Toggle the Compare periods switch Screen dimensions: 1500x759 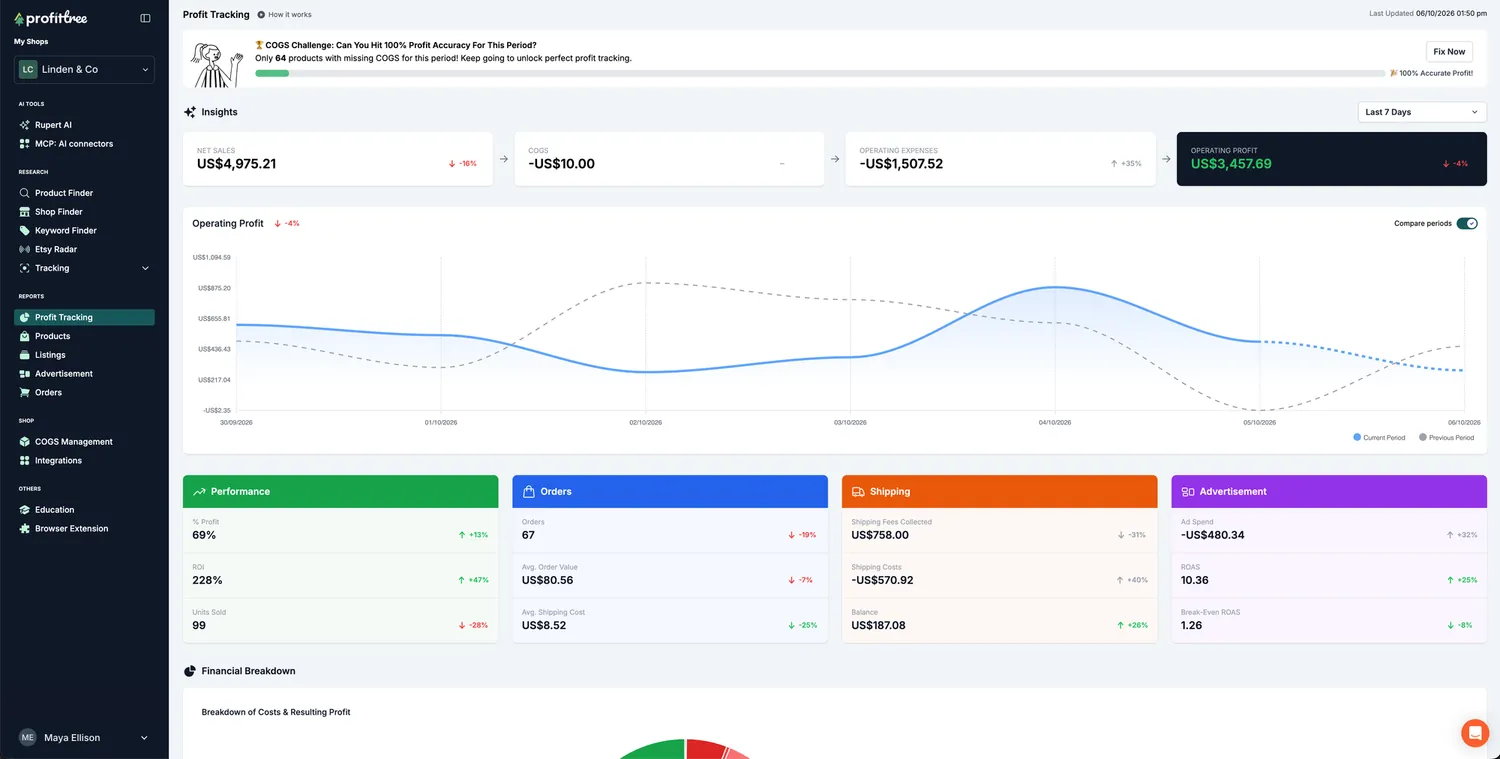pos(1467,223)
